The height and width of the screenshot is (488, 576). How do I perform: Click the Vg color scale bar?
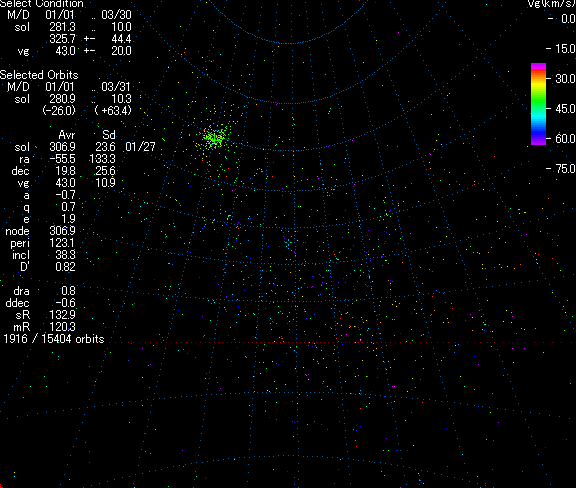click(x=538, y=104)
